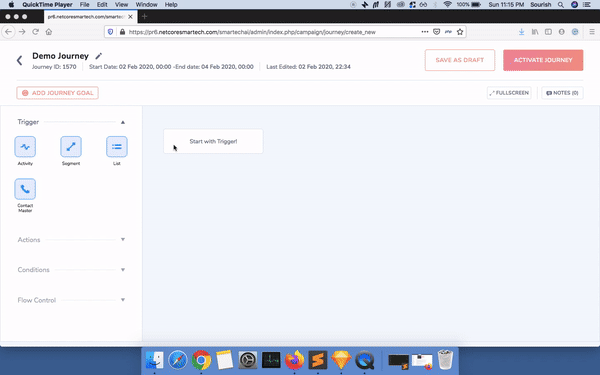This screenshot has width=600, height=375.
Task: Toggle the Firefox sidebar icon
Action: [548, 32]
